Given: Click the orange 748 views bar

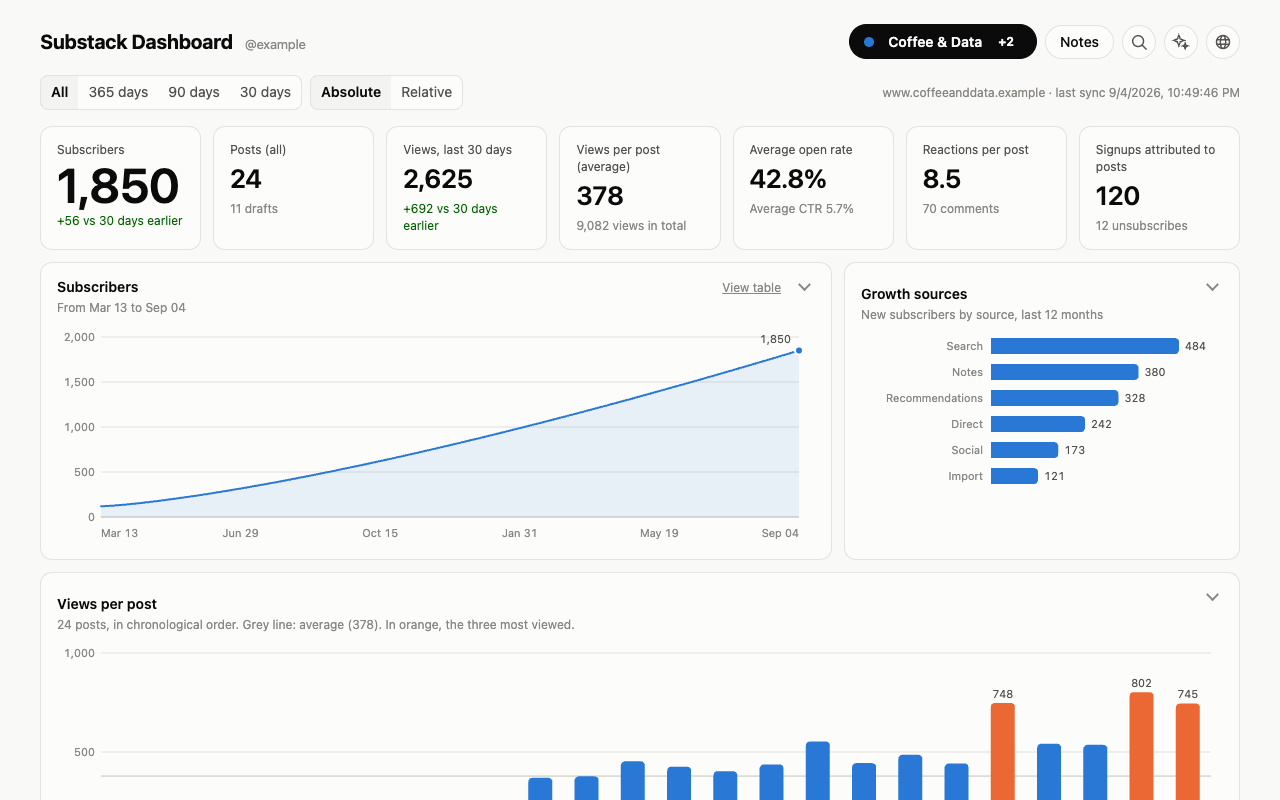Looking at the screenshot, I should coord(1003,751).
